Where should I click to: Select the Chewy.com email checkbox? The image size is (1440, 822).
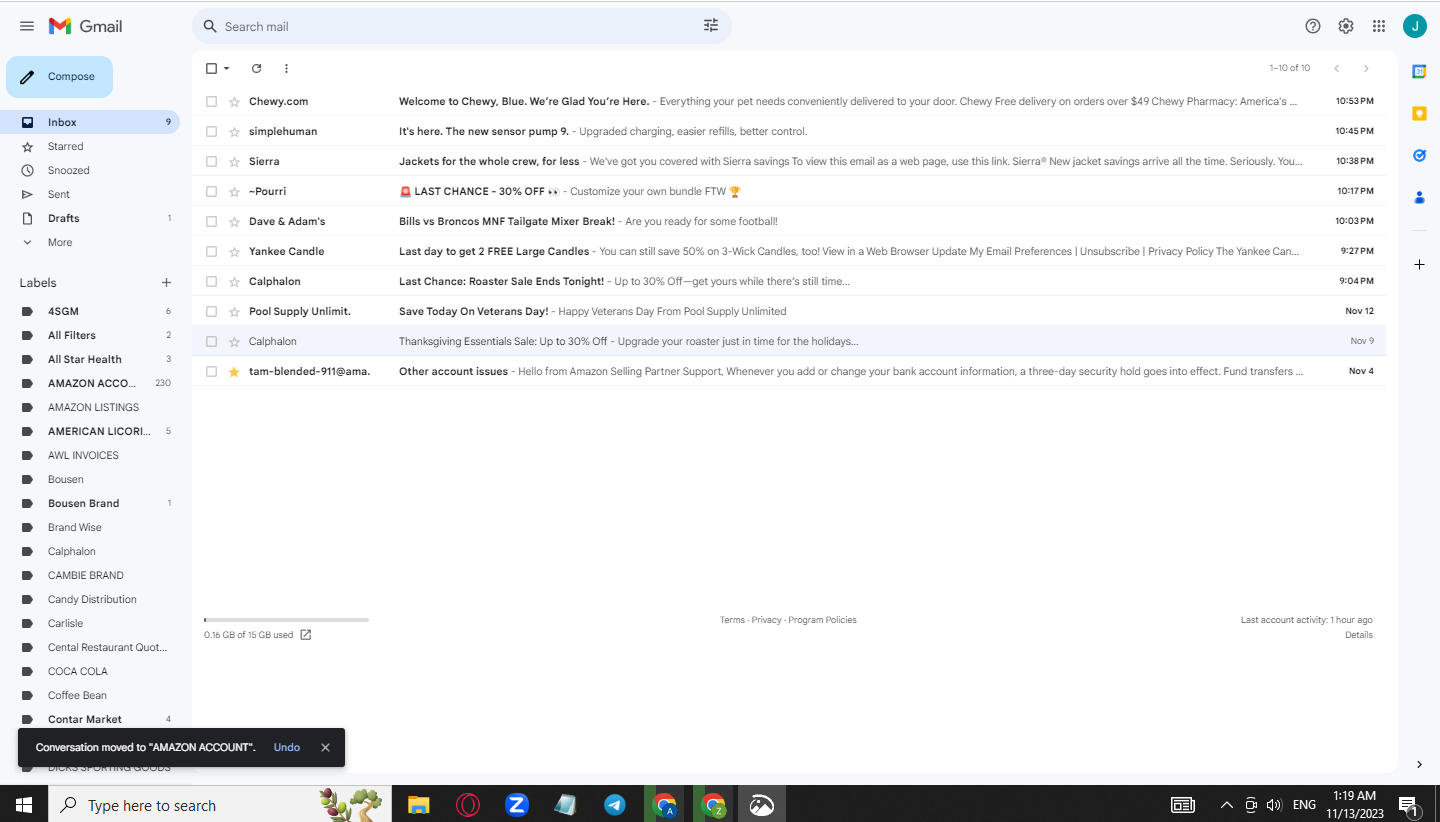coord(211,101)
